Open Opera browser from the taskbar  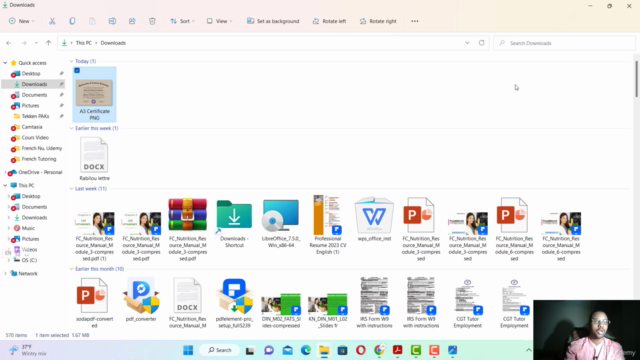(x=361, y=350)
